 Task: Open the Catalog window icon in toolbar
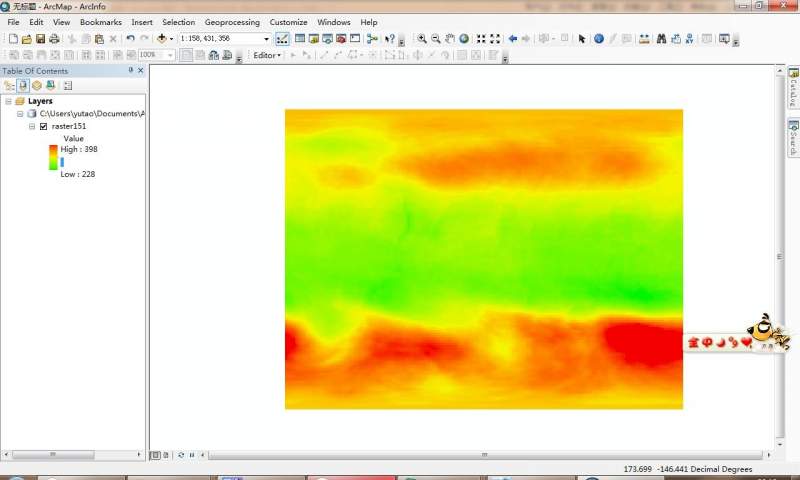click(x=314, y=39)
